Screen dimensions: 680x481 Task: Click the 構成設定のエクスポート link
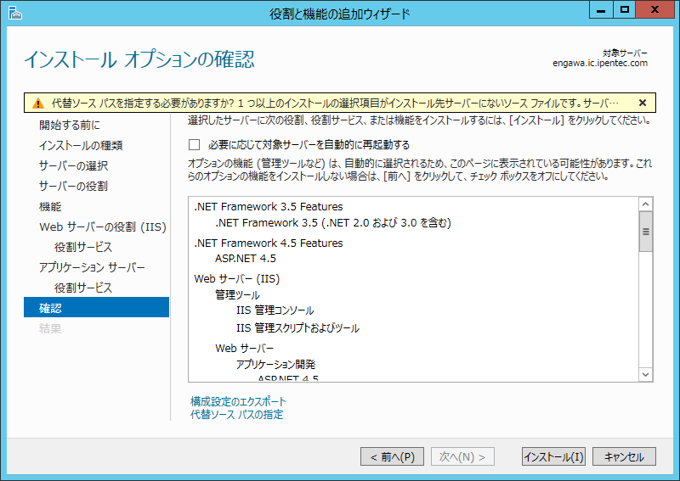tap(238, 401)
